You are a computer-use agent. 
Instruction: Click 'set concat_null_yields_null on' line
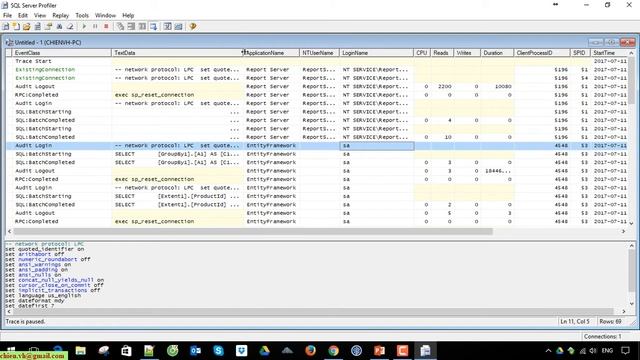coord(55,280)
